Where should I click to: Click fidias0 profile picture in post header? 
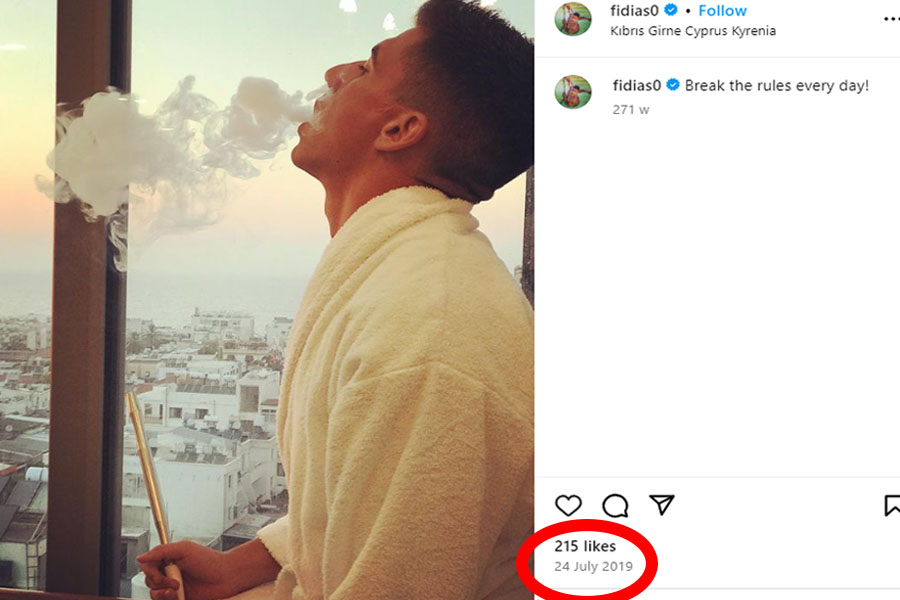tap(573, 18)
